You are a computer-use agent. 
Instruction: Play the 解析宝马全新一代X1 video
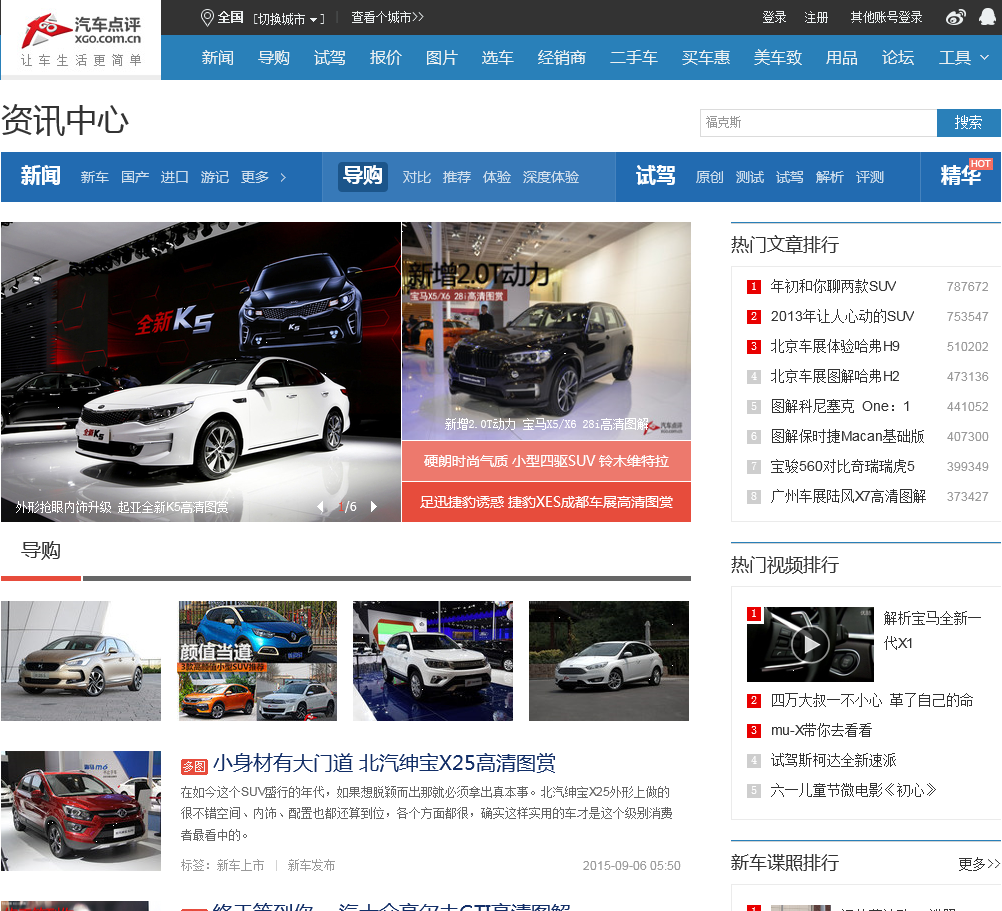[810, 644]
